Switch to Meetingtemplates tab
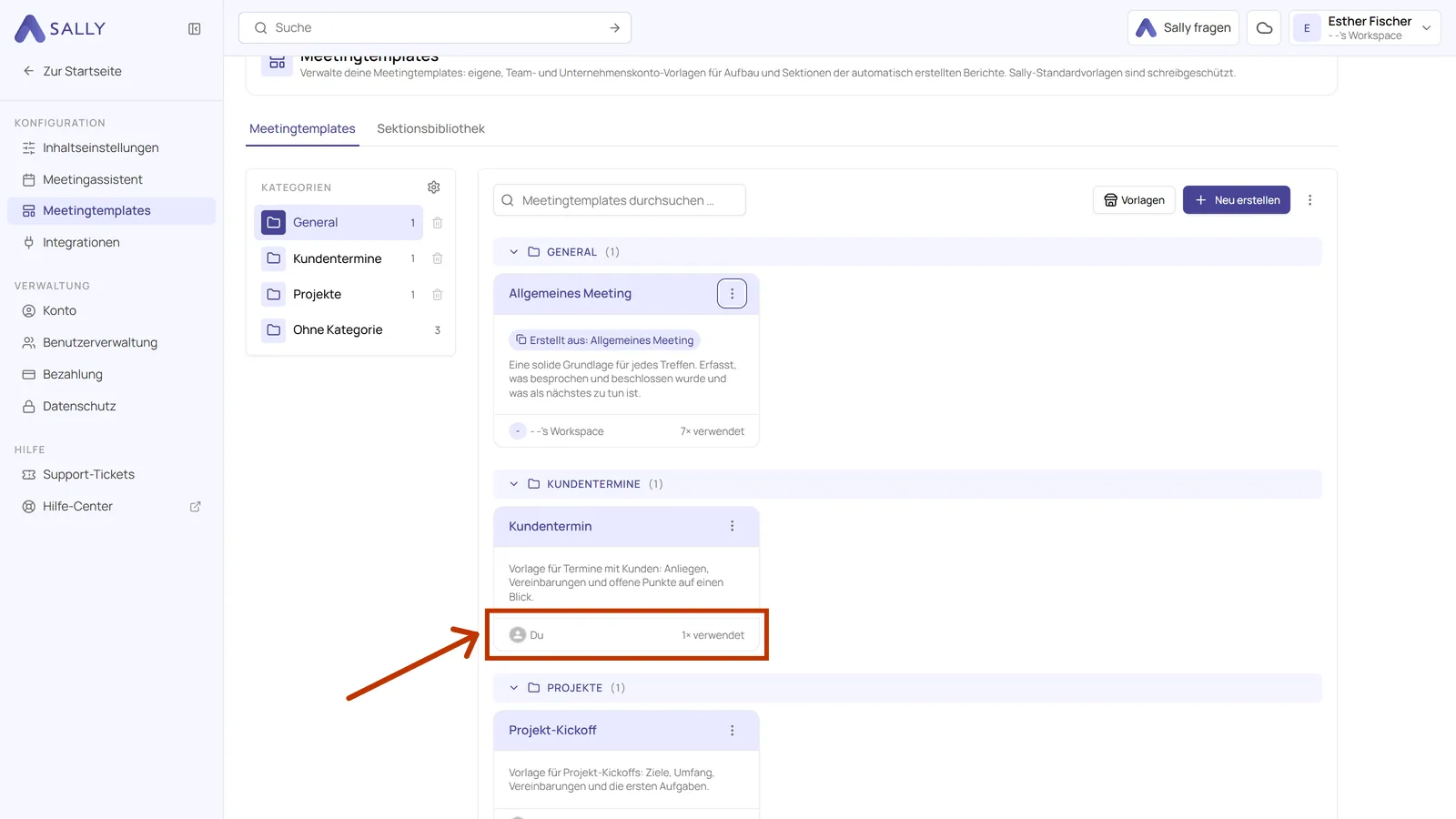Image resolution: width=1456 pixels, height=819 pixels. [302, 128]
